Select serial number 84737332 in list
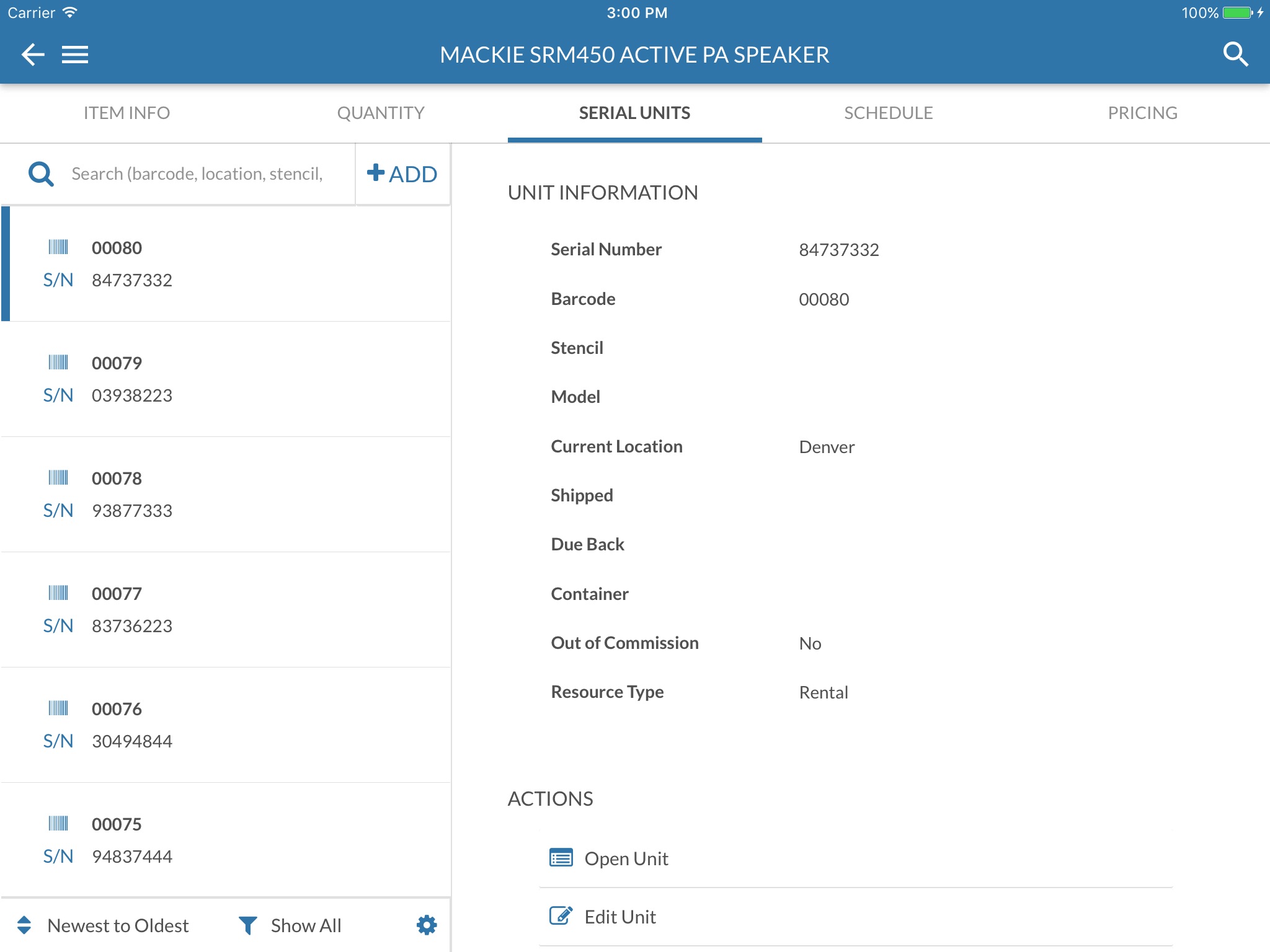Screen dimensions: 1270x952 pyautogui.click(x=132, y=280)
